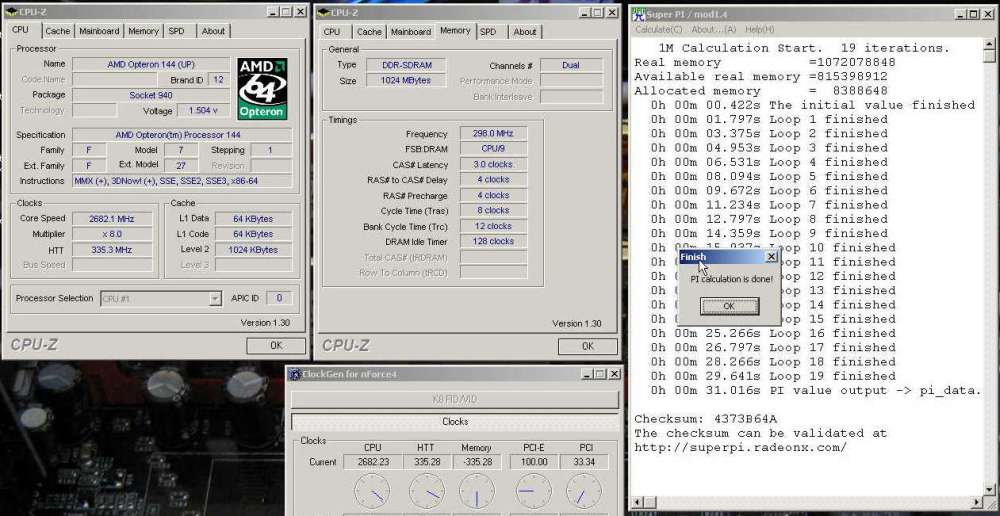
Task: Click the Name field showing AMD Opteron 144 (UP)
Action: [x=151, y=64]
